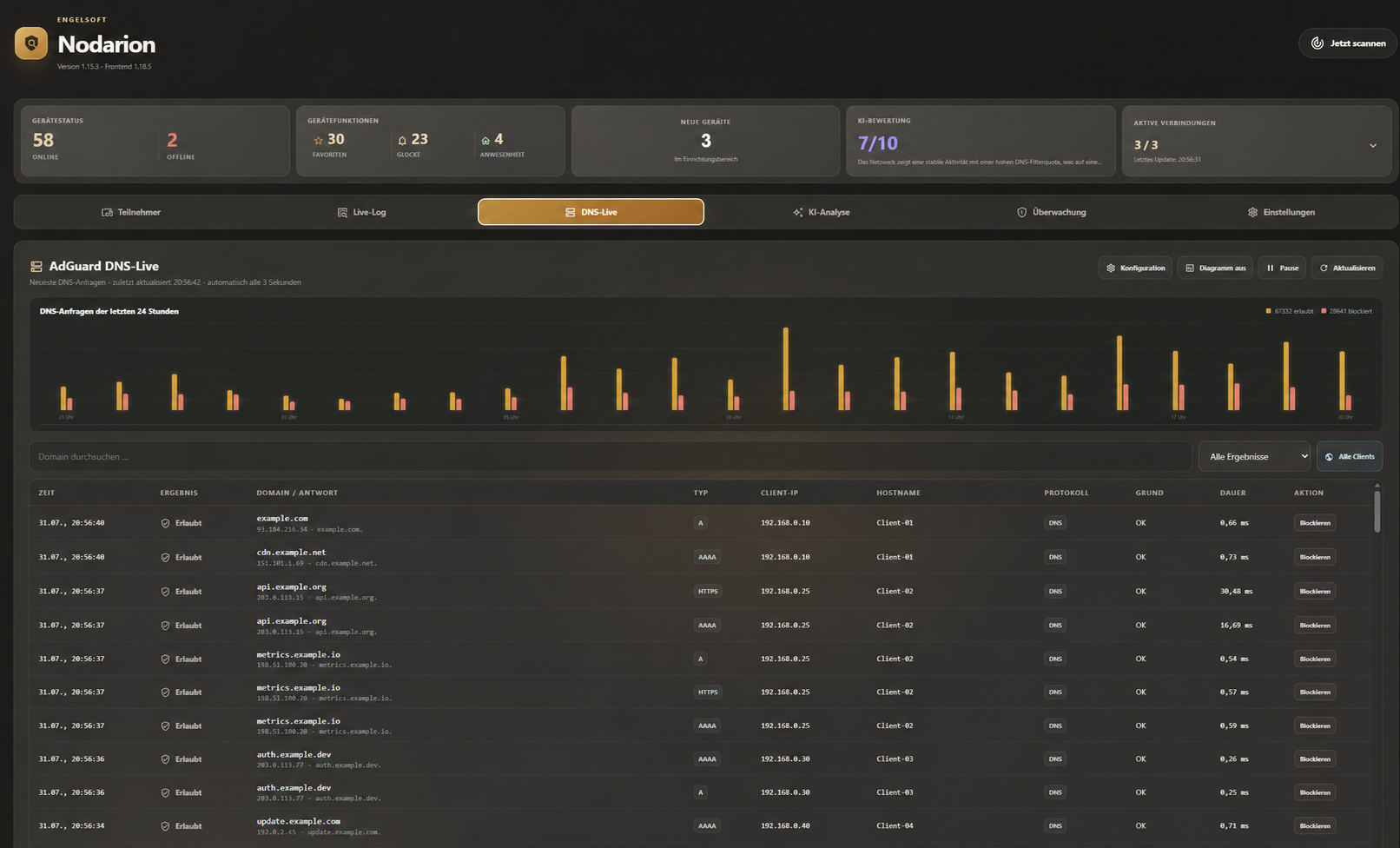Screen dimensions: 1400x848
Task: Click the Hostname column header
Action: point(898,493)
